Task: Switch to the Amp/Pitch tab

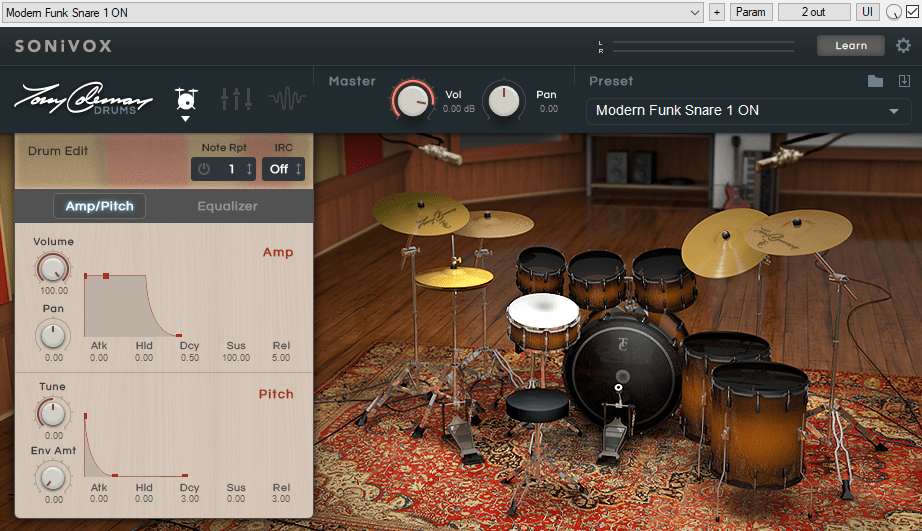Action: 99,206
